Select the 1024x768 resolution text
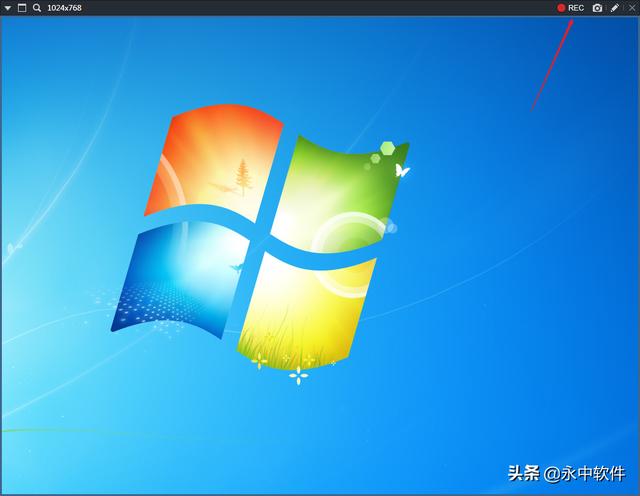This screenshot has height=496, width=640. [x=64, y=8]
